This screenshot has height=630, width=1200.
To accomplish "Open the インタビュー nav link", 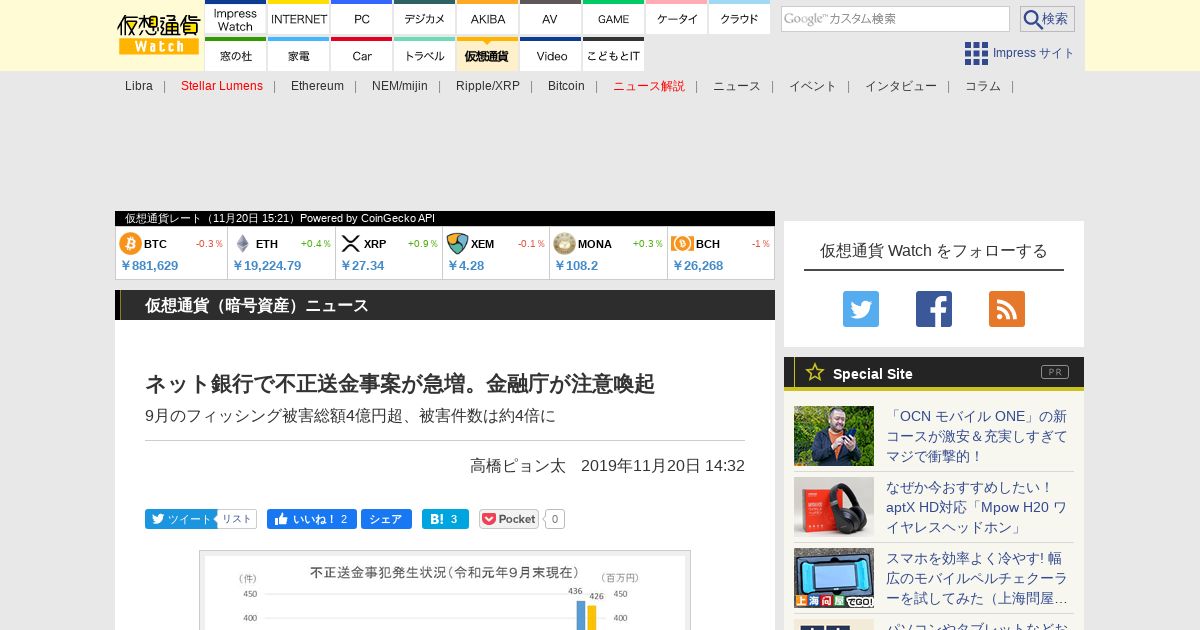I will [901, 86].
